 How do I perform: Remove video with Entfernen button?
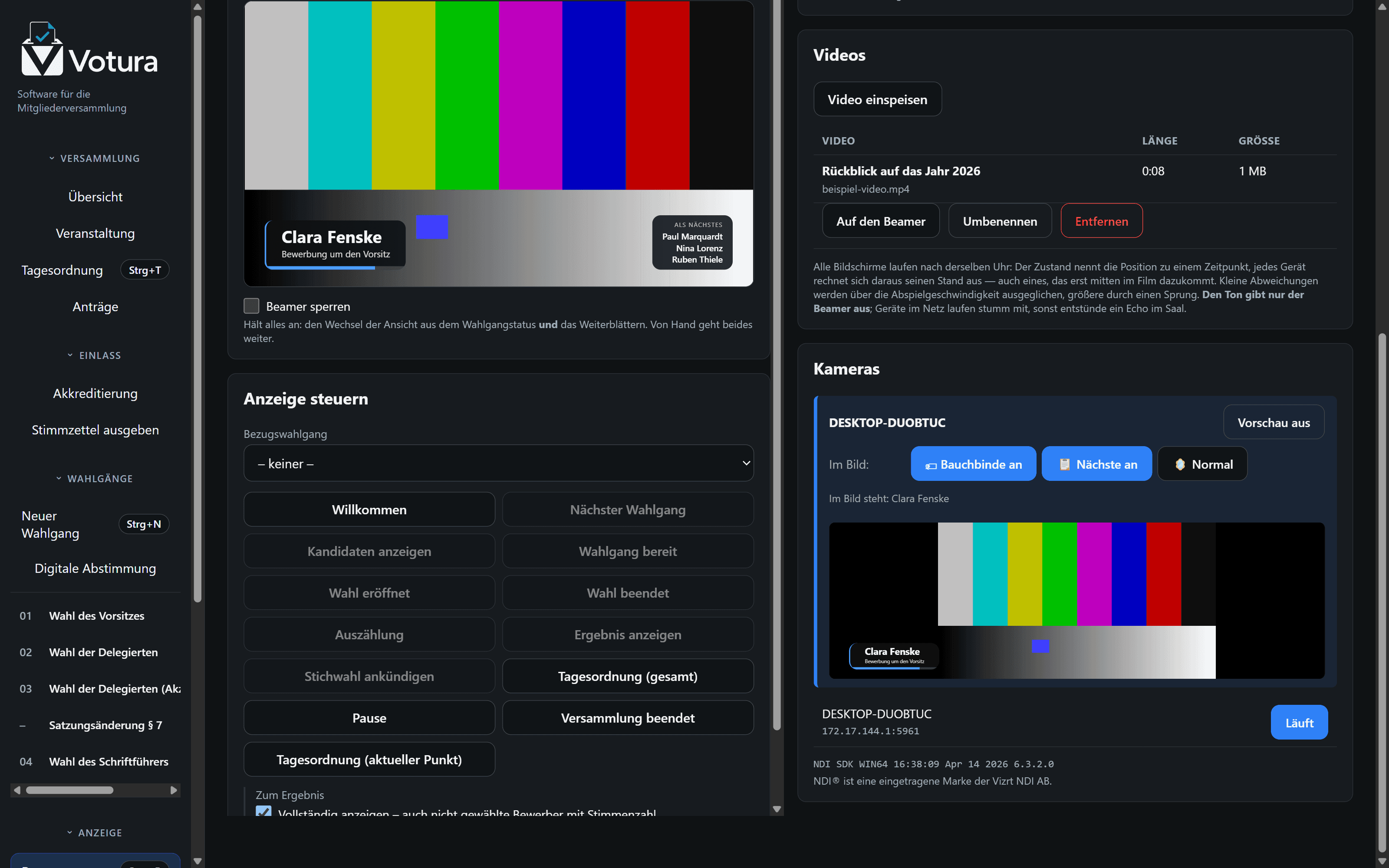[1101, 221]
